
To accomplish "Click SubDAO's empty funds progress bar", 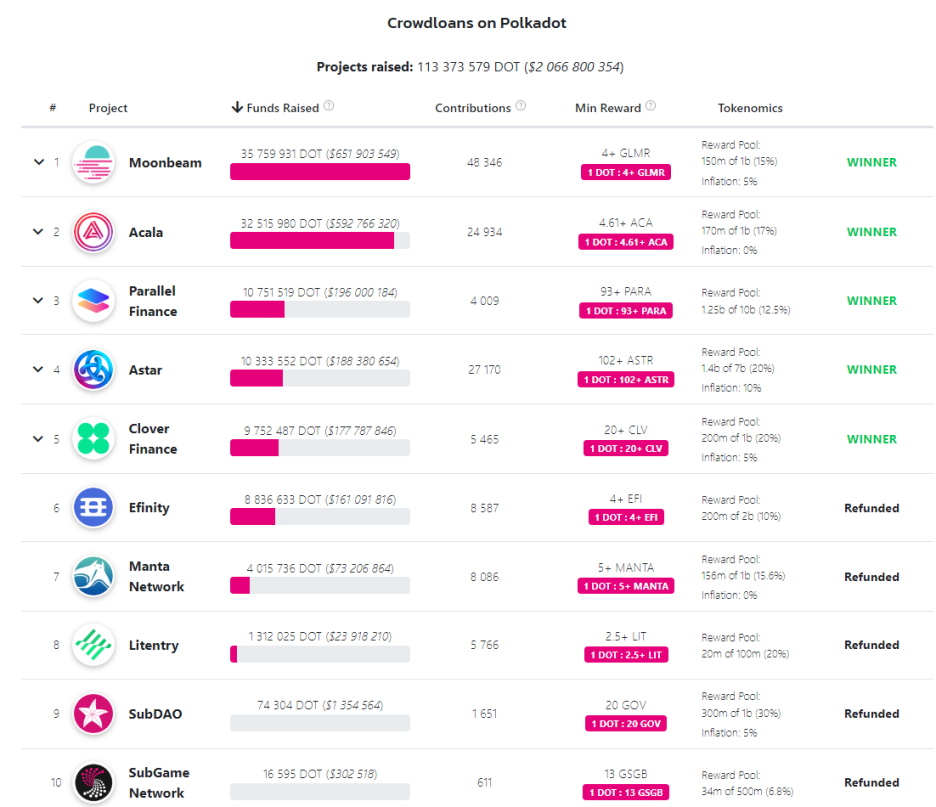I will click(320, 723).
